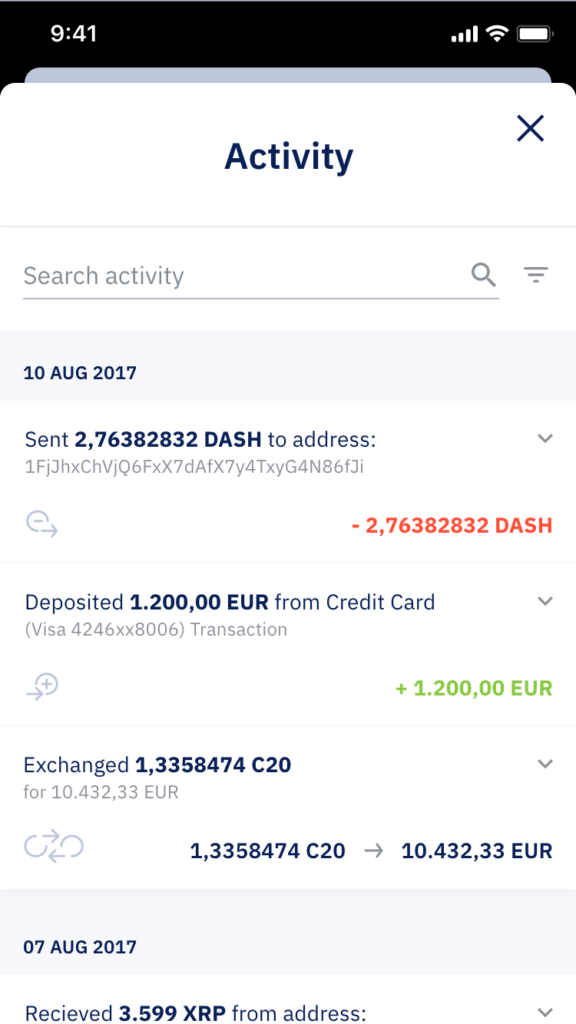Tap the send transaction icon
576x1024 pixels.
pos(42,524)
